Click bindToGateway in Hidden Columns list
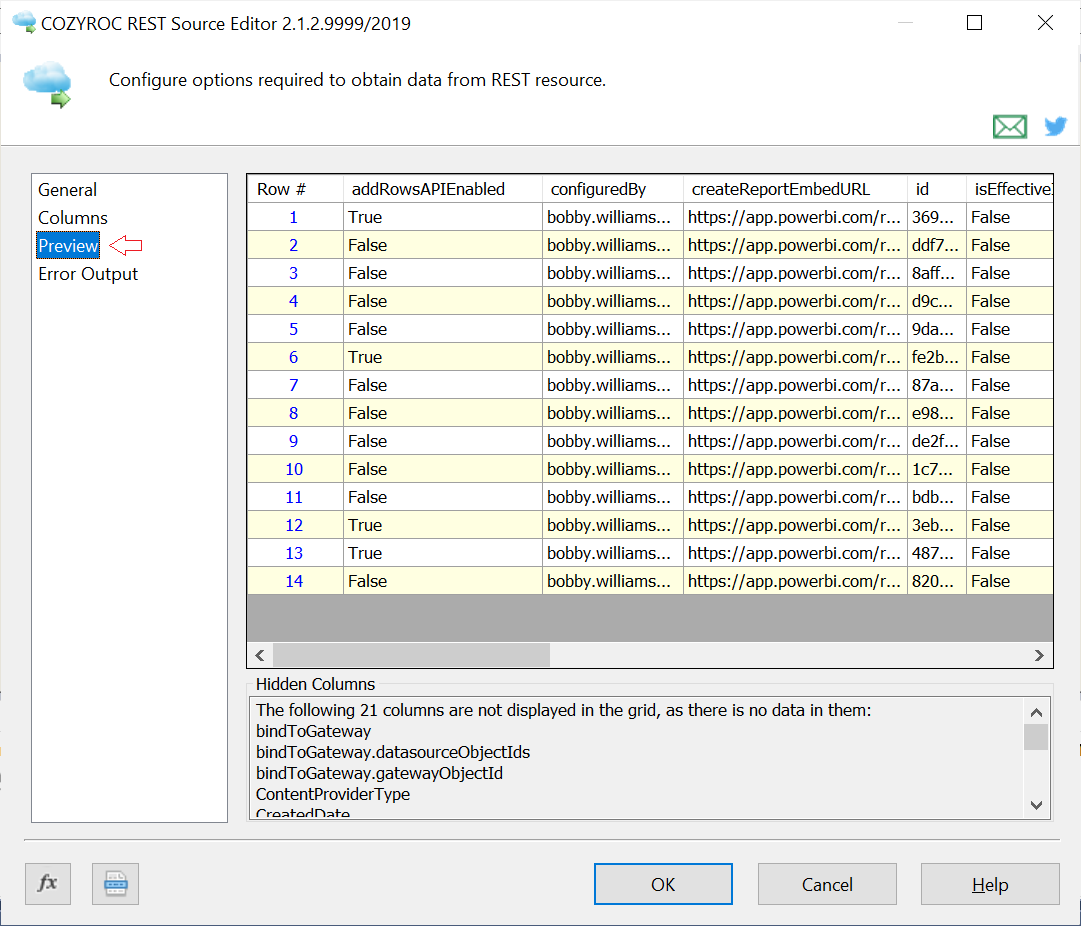Viewport: 1081px width, 926px height. pos(313,731)
